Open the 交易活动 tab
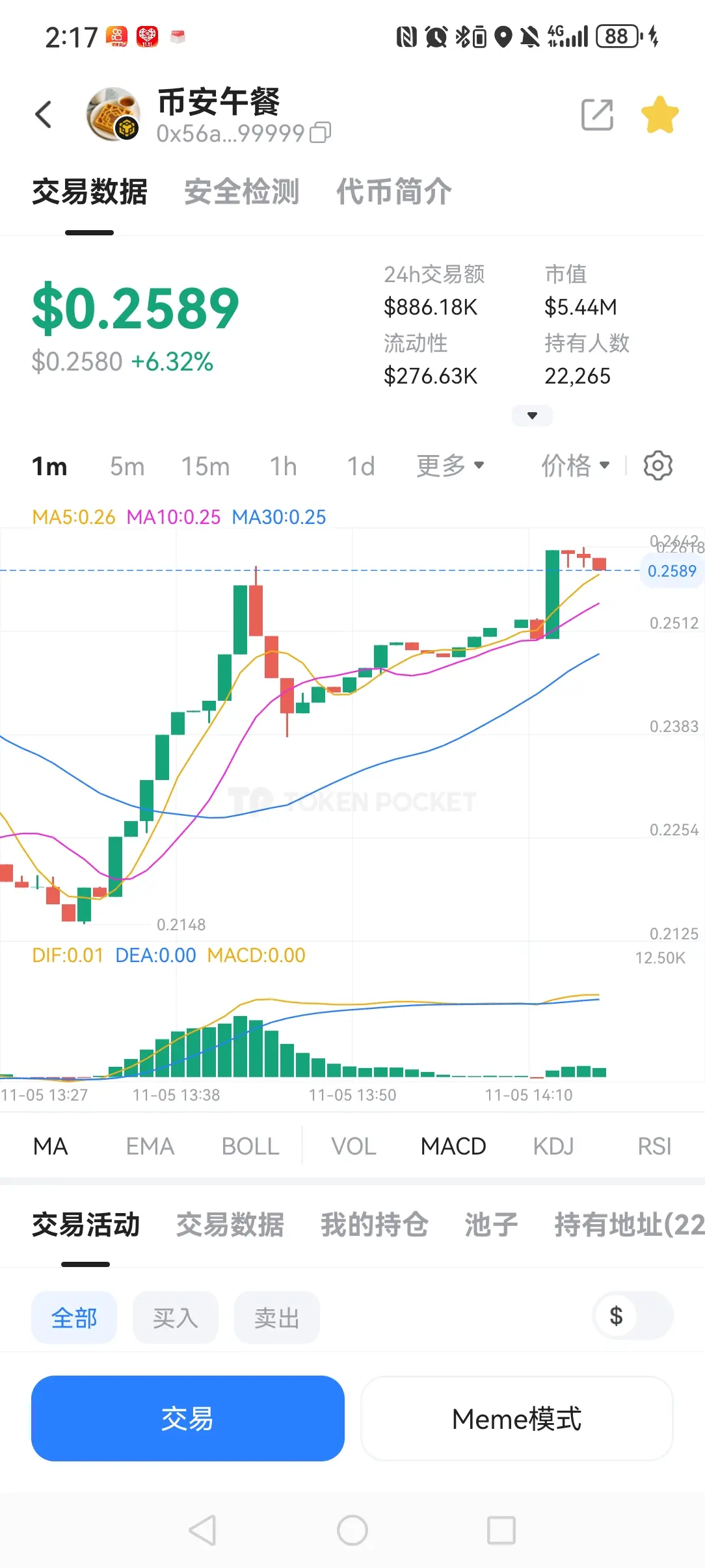 [x=86, y=1224]
